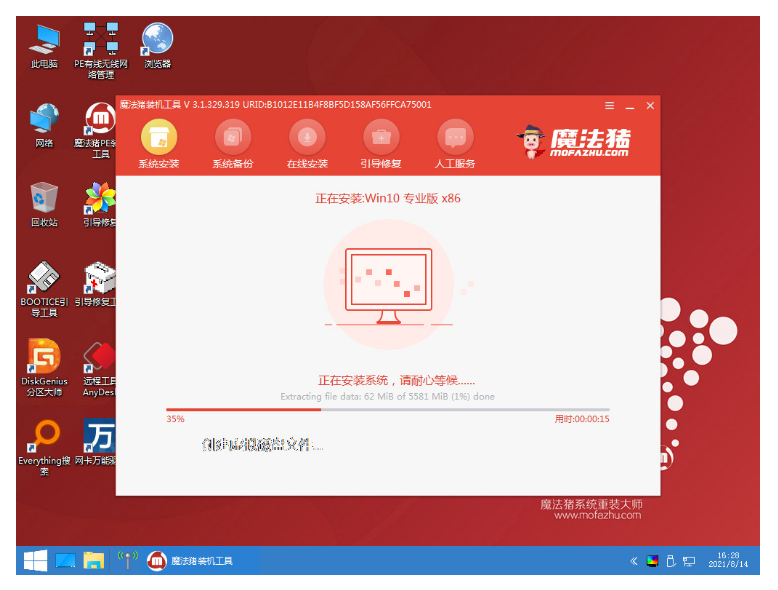The width and height of the screenshot is (778, 590).
Task: Open the 人工服务 support section
Action: pyautogui.click(x=455, y=137)
